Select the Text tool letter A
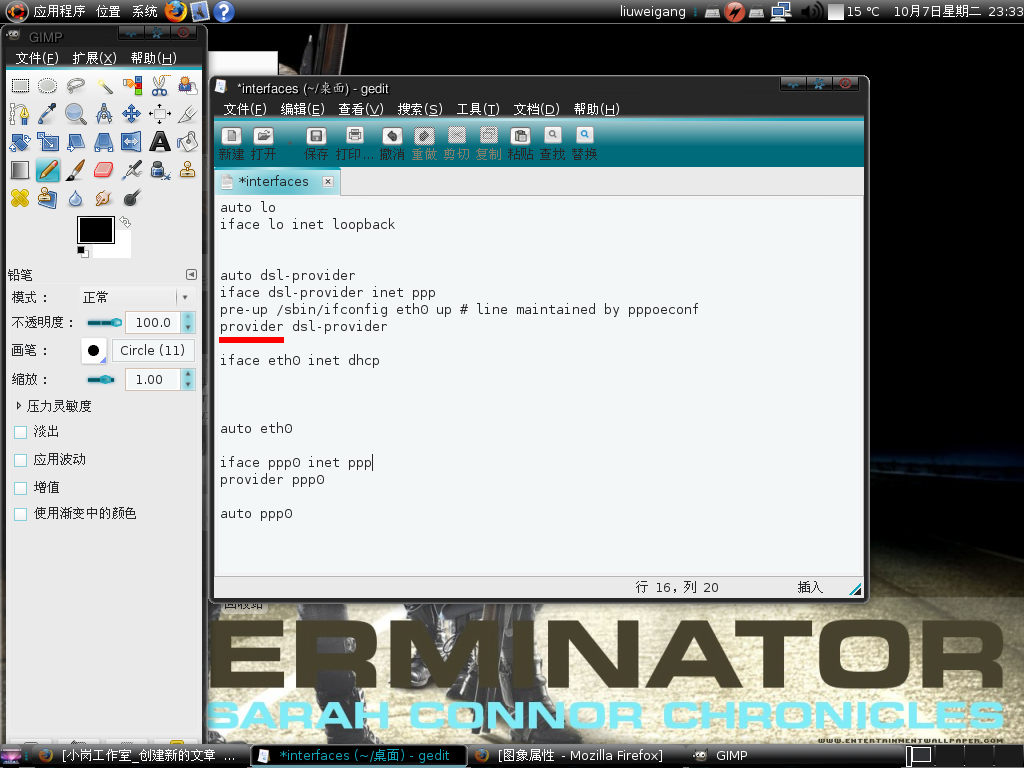 tap(160, 142)
